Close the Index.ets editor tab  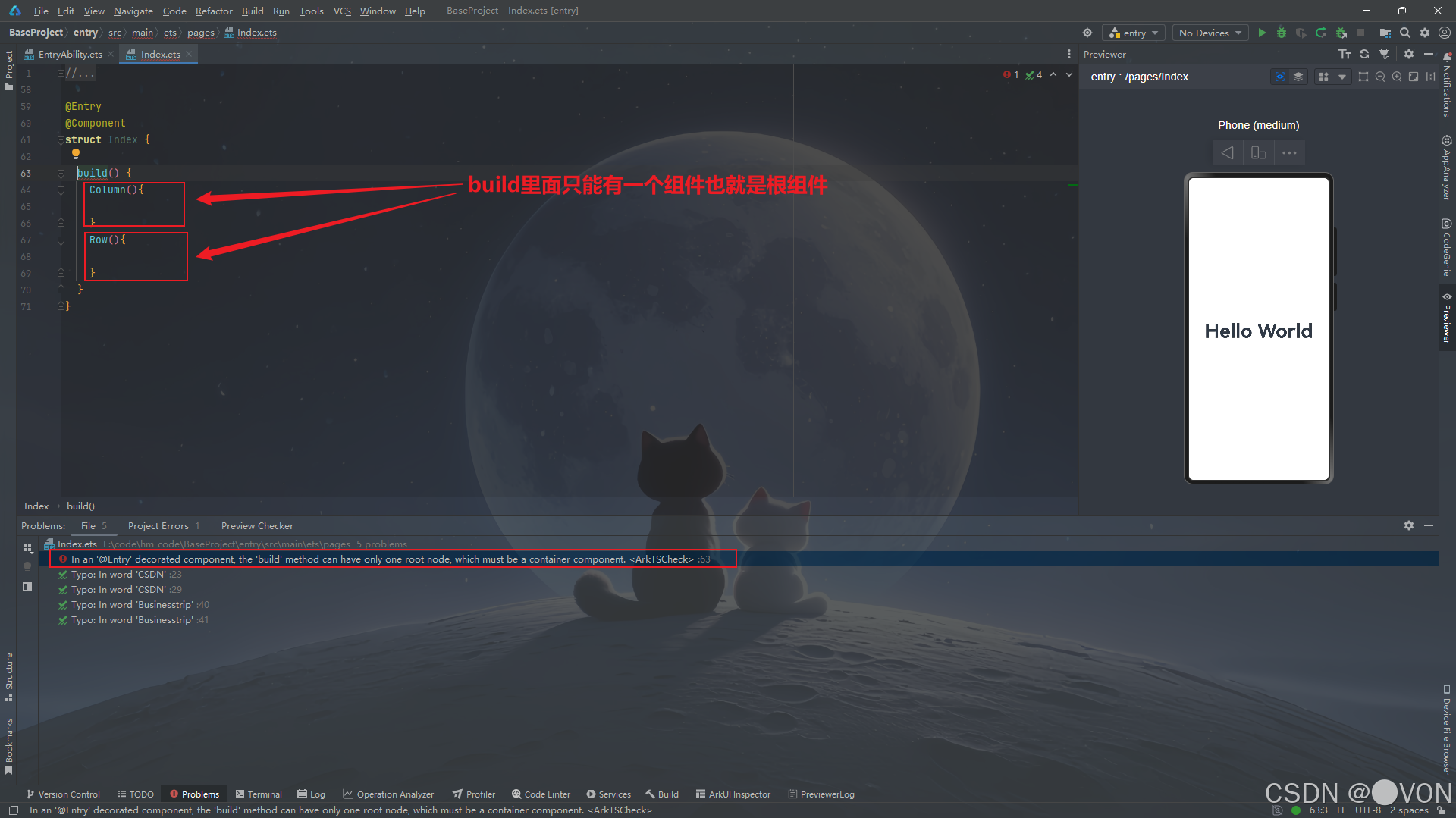(x=189, y=54)
